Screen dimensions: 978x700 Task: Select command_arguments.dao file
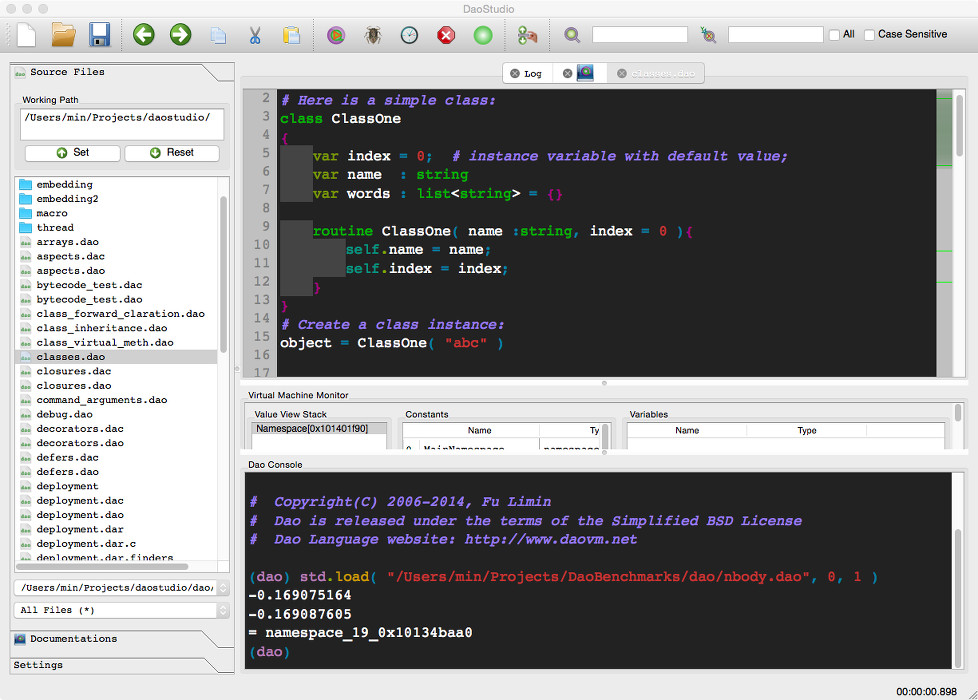pos(102,400)
